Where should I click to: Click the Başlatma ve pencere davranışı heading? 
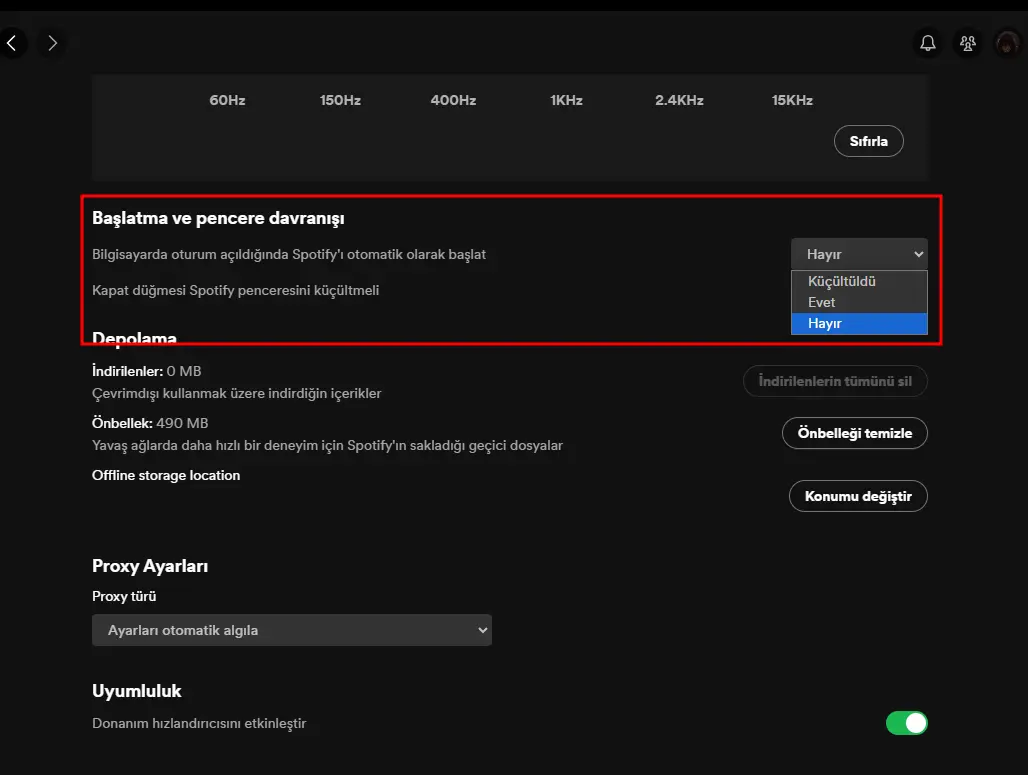(x=218, y=218)
